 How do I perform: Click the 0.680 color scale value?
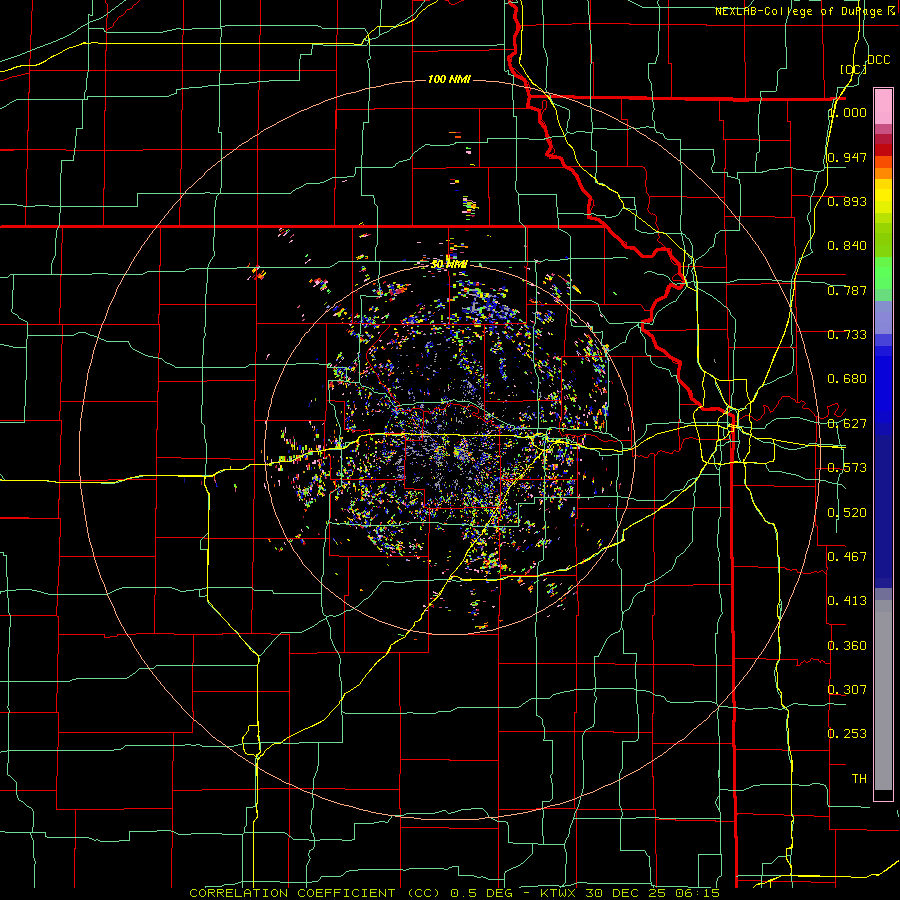coord(847,379)
